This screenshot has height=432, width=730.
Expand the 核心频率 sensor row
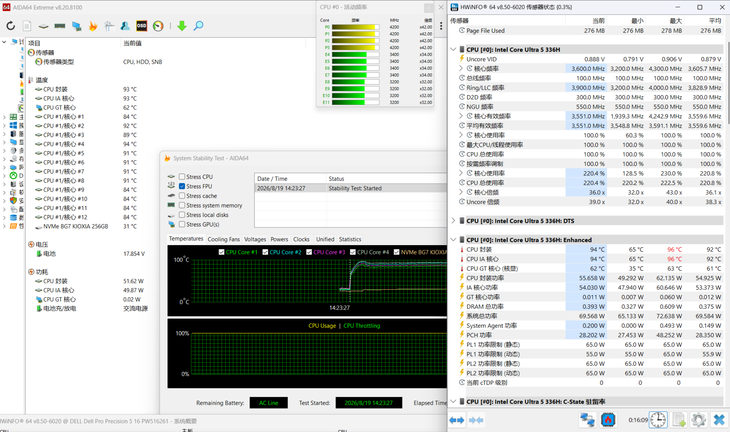point(461,68)
